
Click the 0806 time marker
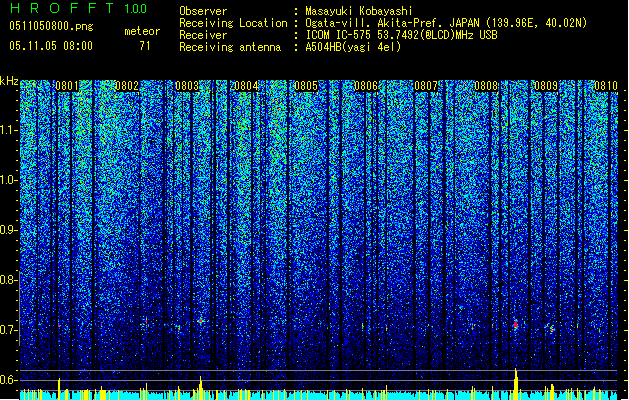coord(366,86)
